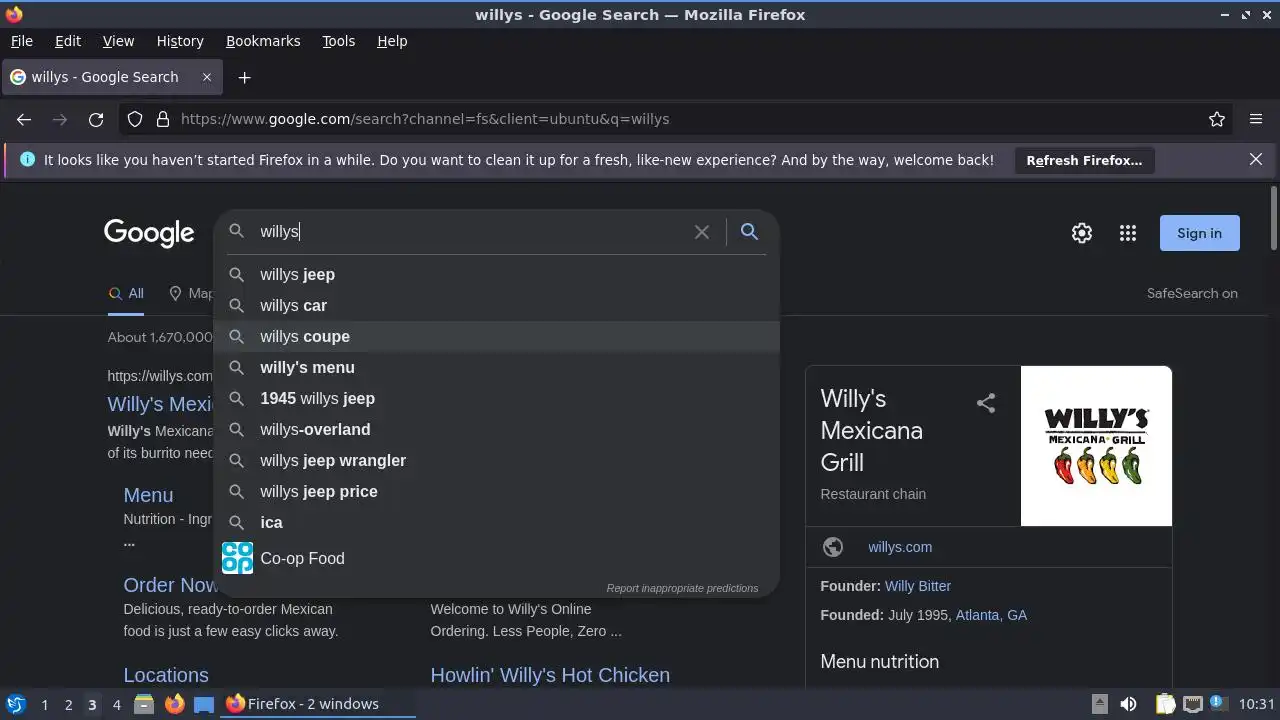Image resolution: width=1280 pixels, height=720 pixels.
Task: Open the History menu
Action: coord(180,41)
